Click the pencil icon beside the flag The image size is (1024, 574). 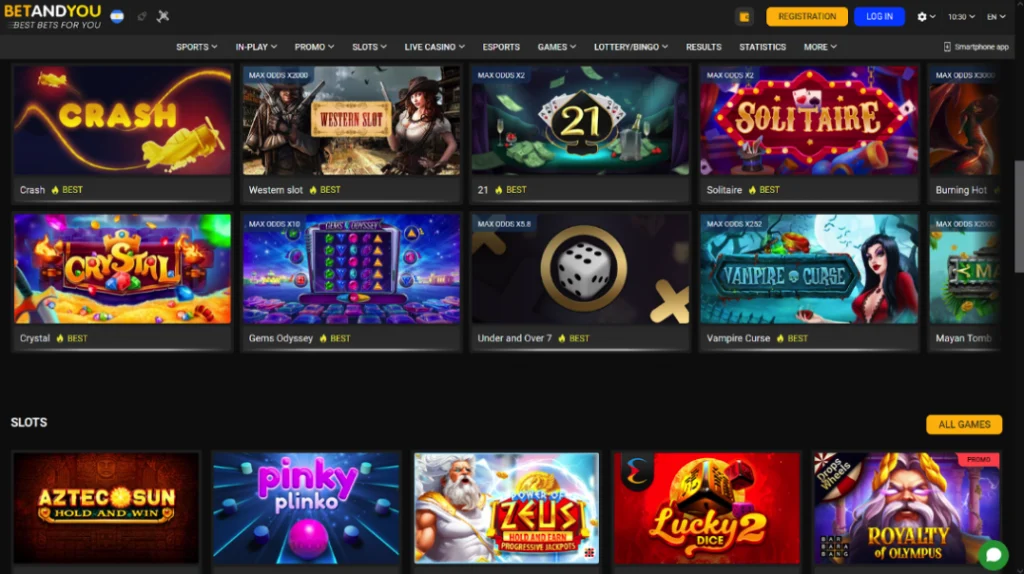click(x=142, y=16)
